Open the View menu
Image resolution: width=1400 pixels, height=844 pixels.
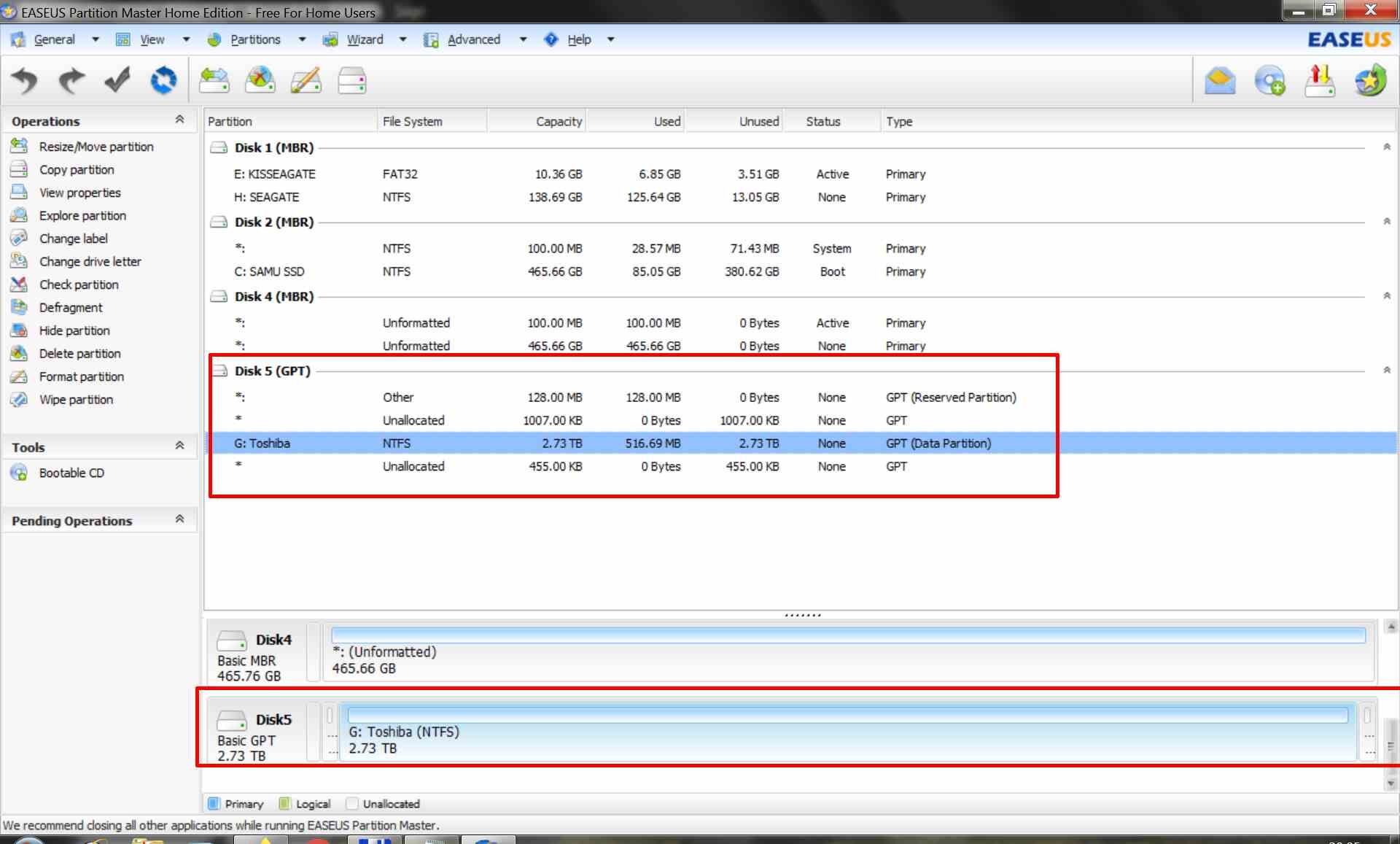pyautogui.click(x=152, y=39)
